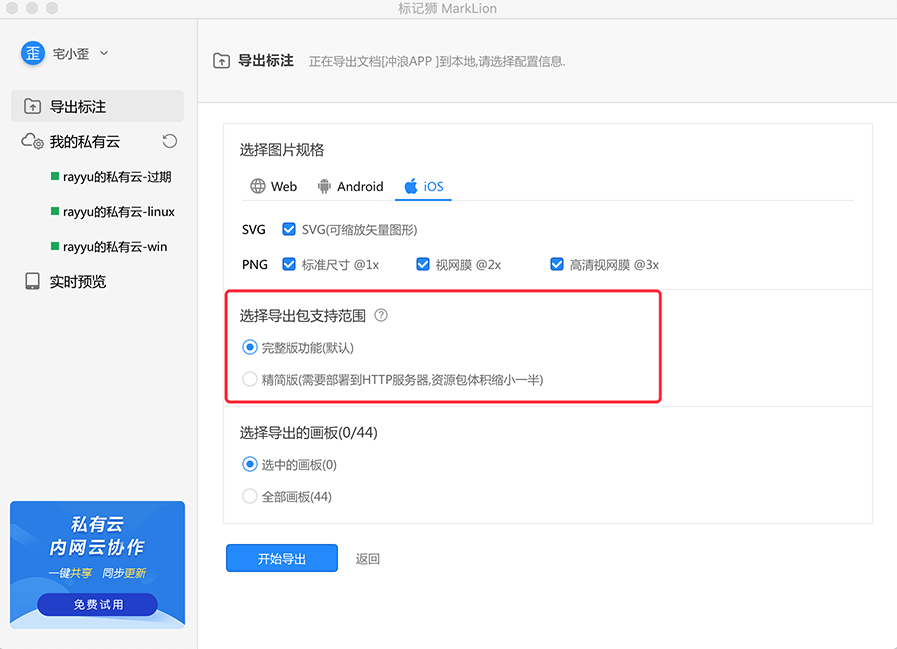
Task: Uncheck the SVG scalable vector checkbox
Action: click(289, 229)
